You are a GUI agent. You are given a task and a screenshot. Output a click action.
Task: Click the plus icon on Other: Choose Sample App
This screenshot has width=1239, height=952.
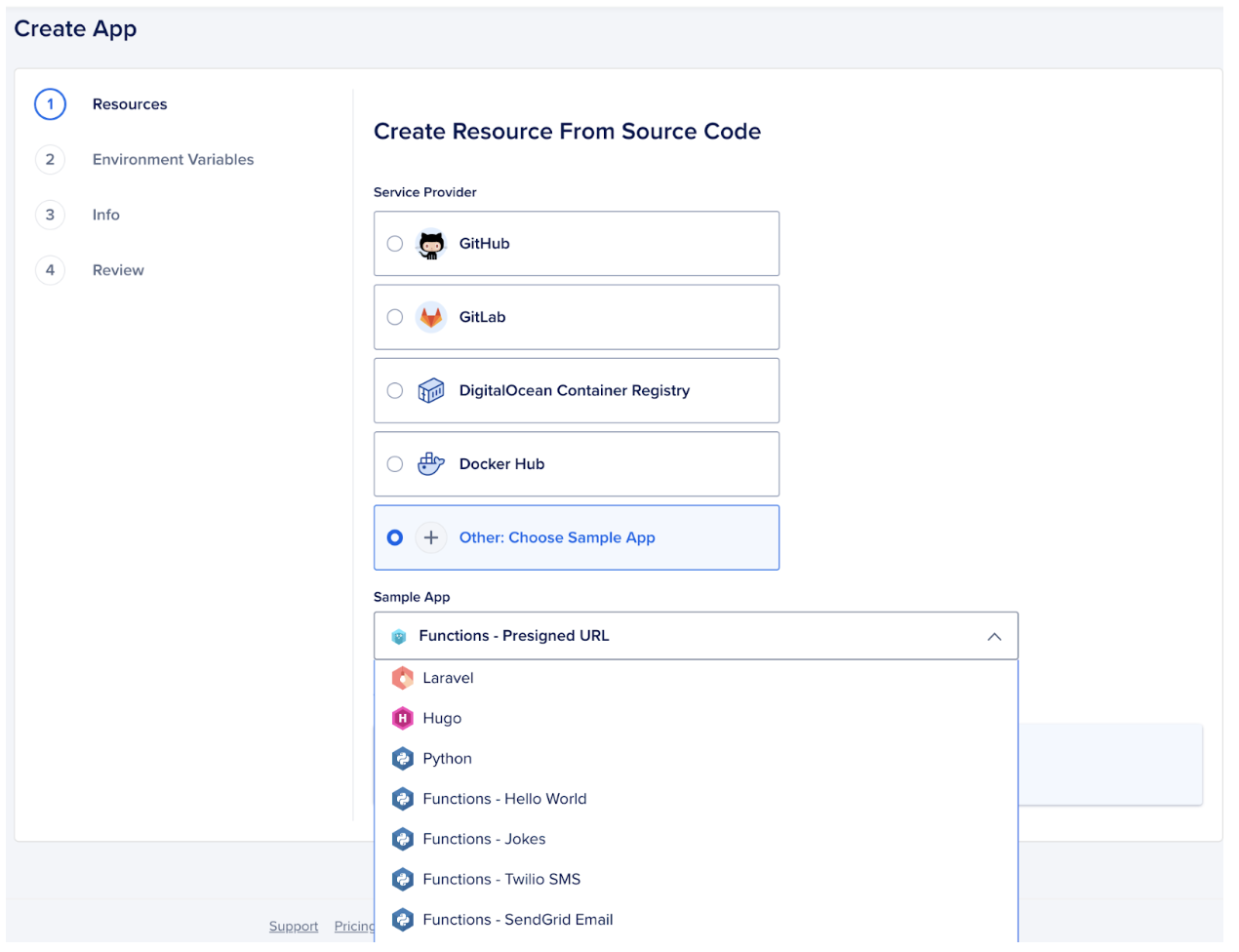[430, 537]
